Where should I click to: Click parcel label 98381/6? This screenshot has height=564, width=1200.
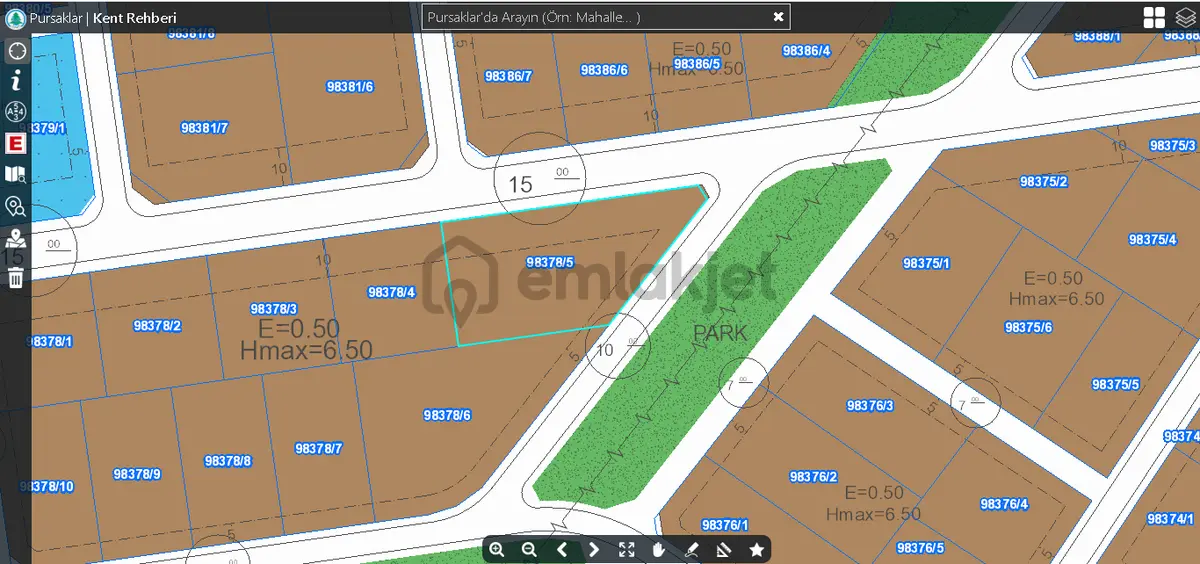[x=350, y=87]
